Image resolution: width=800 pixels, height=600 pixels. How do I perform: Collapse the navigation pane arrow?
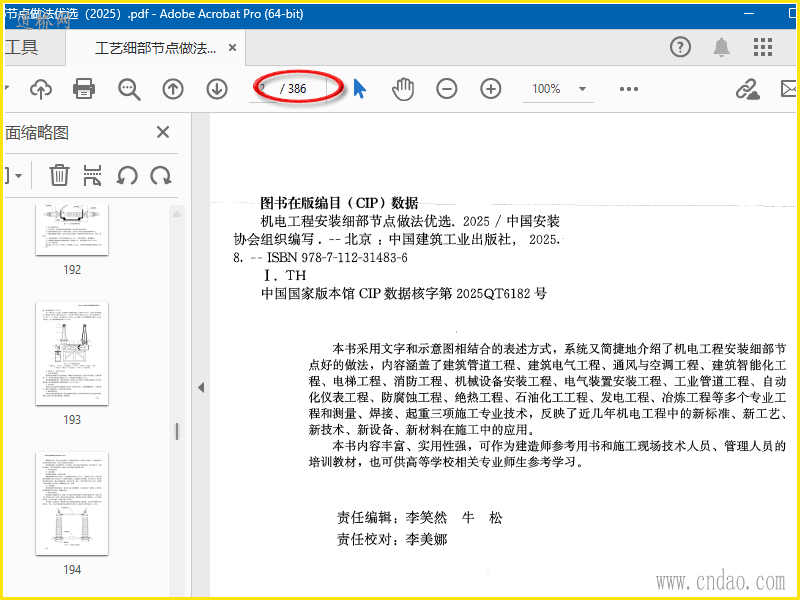tap(201, 387)
